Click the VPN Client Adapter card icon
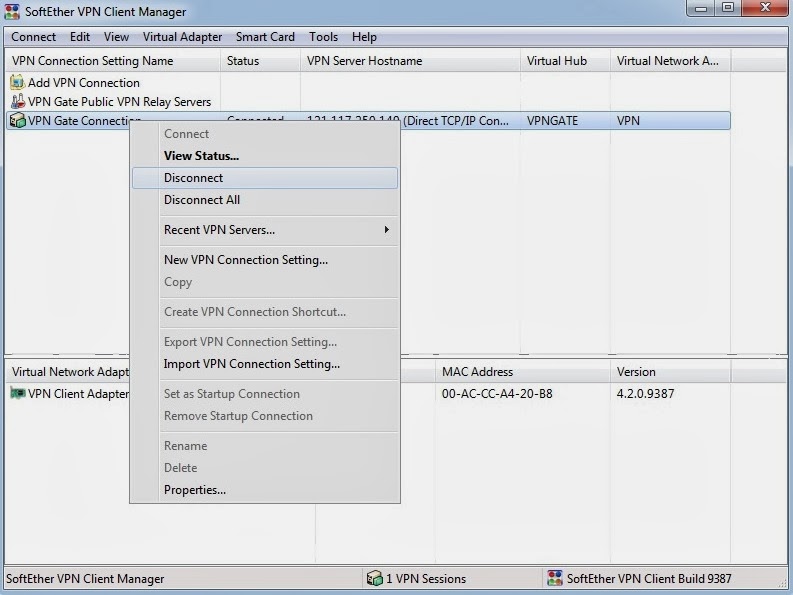793x595 pixels. [18, 393]
